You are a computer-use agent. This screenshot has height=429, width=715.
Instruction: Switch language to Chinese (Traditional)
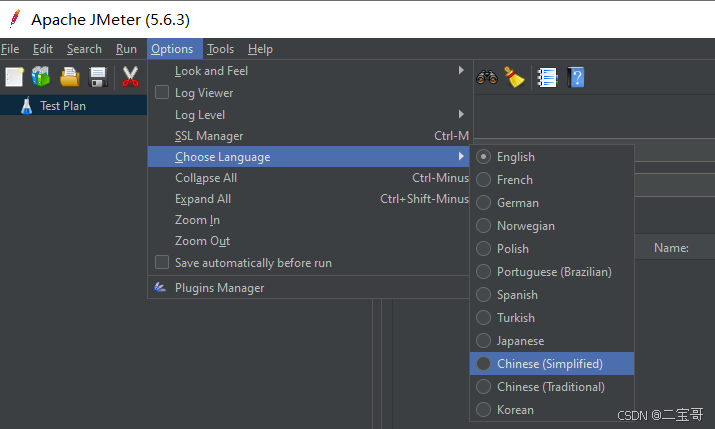tap(552, 387)
